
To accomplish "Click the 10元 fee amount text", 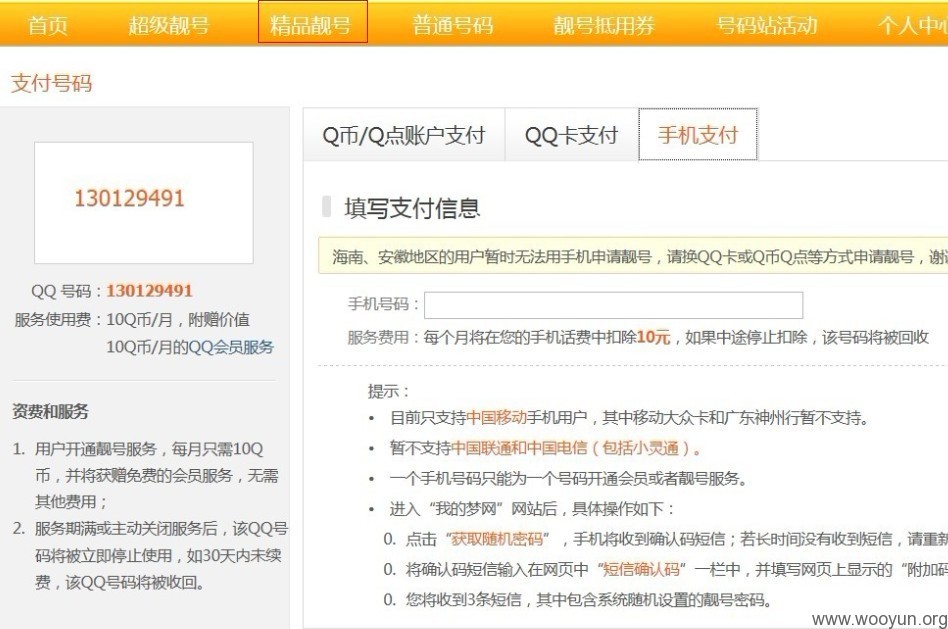I will coord(654,337).
